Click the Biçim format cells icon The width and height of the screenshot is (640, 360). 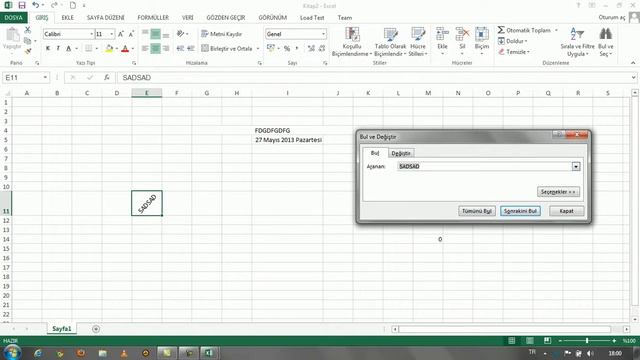point(482,34)
